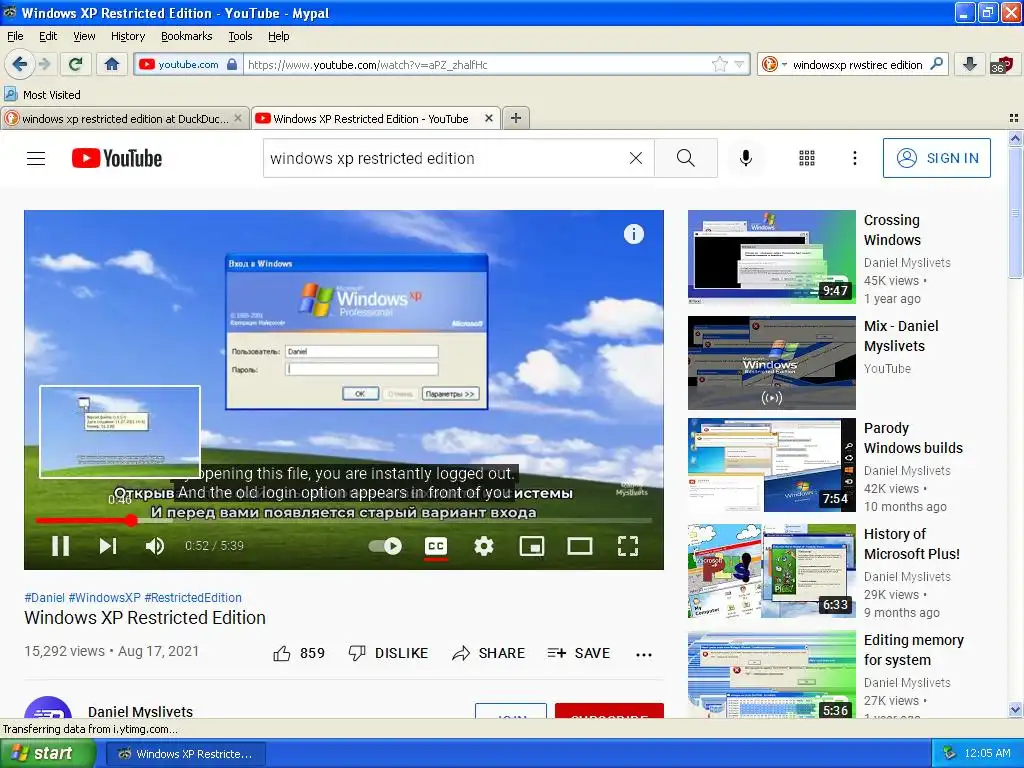1024x768 pixels.
Task: Clear the YouTube search box with X
Action: pos(635,158)
